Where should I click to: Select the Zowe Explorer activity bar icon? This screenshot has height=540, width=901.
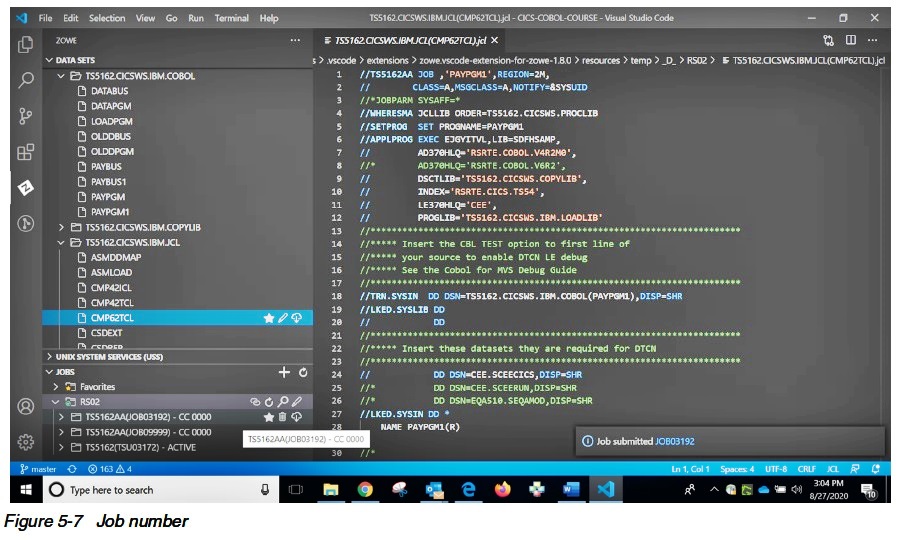26,188
